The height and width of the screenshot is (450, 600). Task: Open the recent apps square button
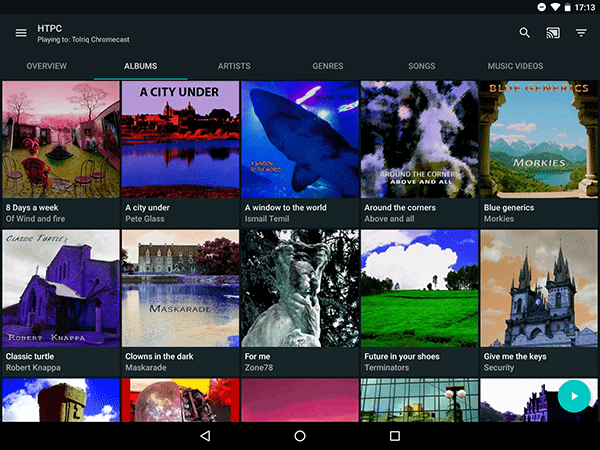click(x=394, y=436)
